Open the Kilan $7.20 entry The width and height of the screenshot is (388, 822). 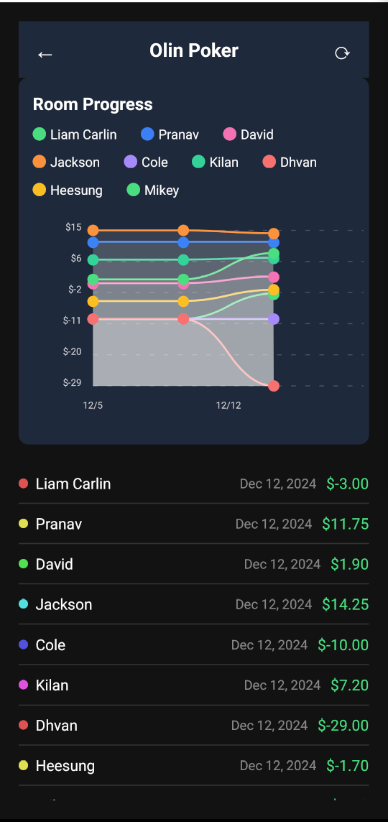(194, 685)
